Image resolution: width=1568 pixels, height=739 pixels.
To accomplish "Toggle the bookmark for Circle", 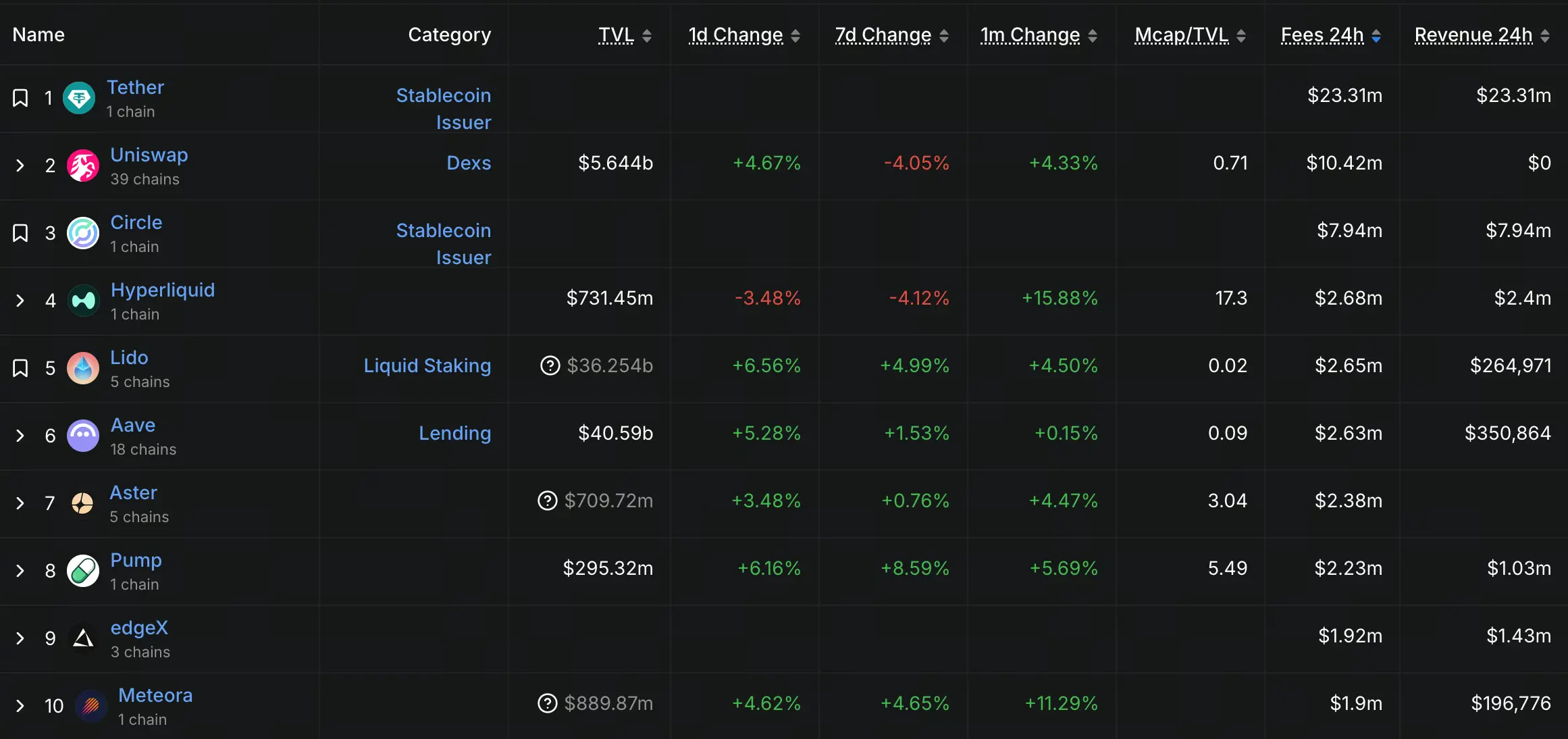I will pyautogui.click(x=20, y=233).
